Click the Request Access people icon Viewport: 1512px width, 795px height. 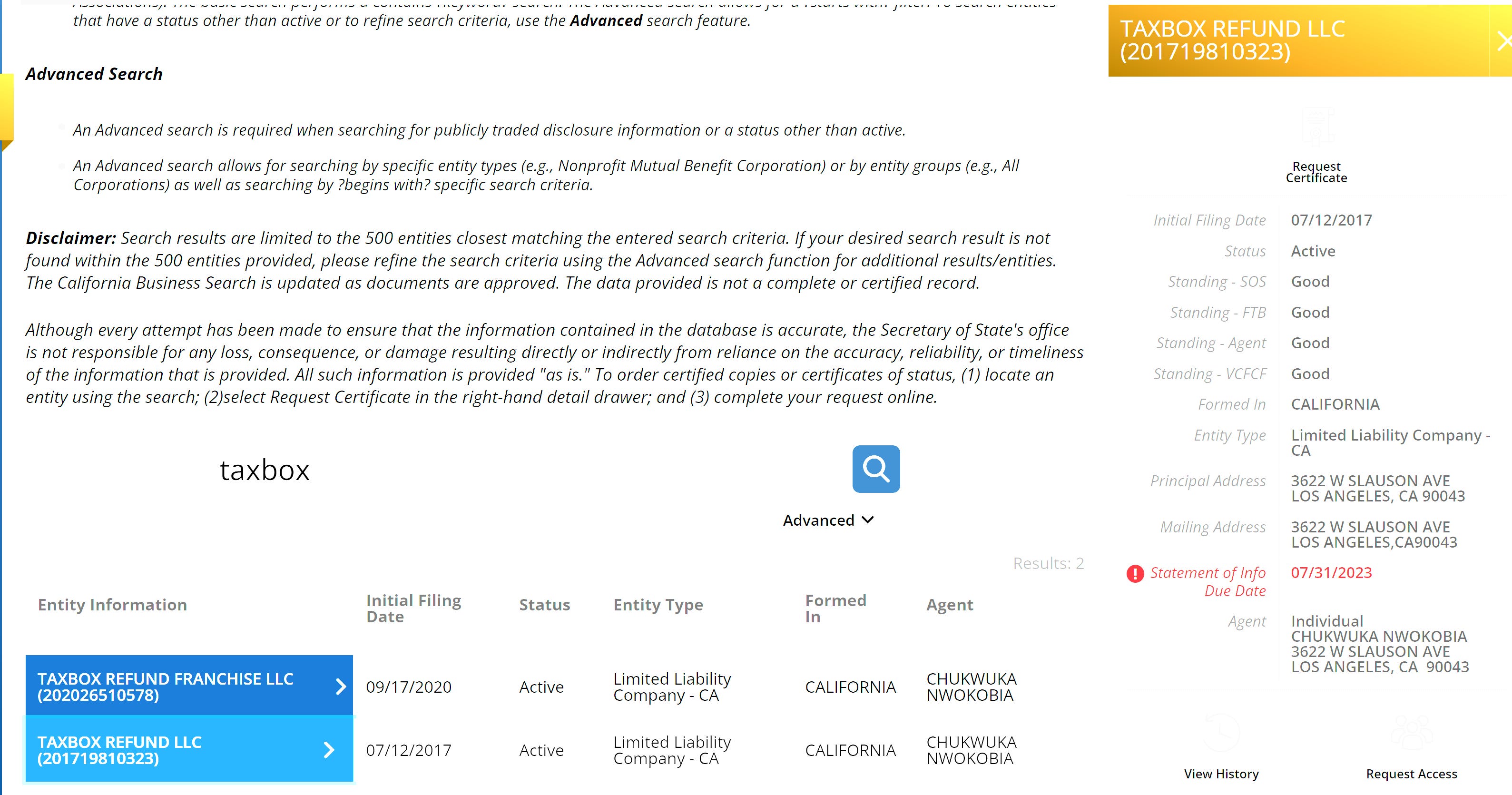(x=1411, y=733)
